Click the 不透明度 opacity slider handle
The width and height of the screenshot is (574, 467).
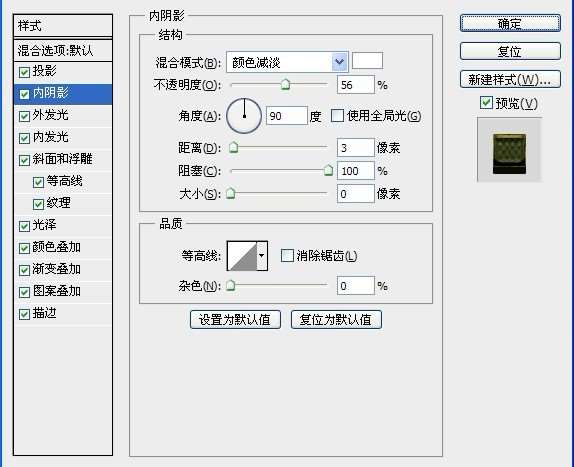click(x=285, y=85)
